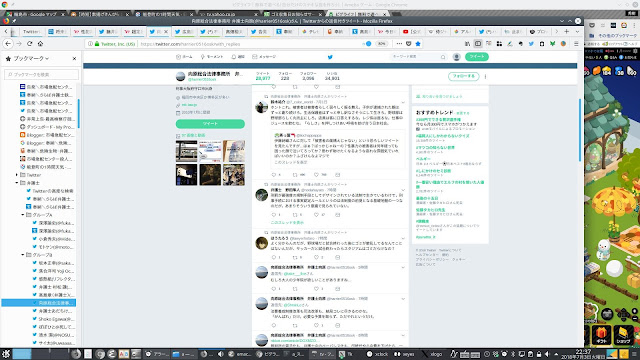Open the Firefox home page icon
This screenshot has height=360, width=640.
40,43
